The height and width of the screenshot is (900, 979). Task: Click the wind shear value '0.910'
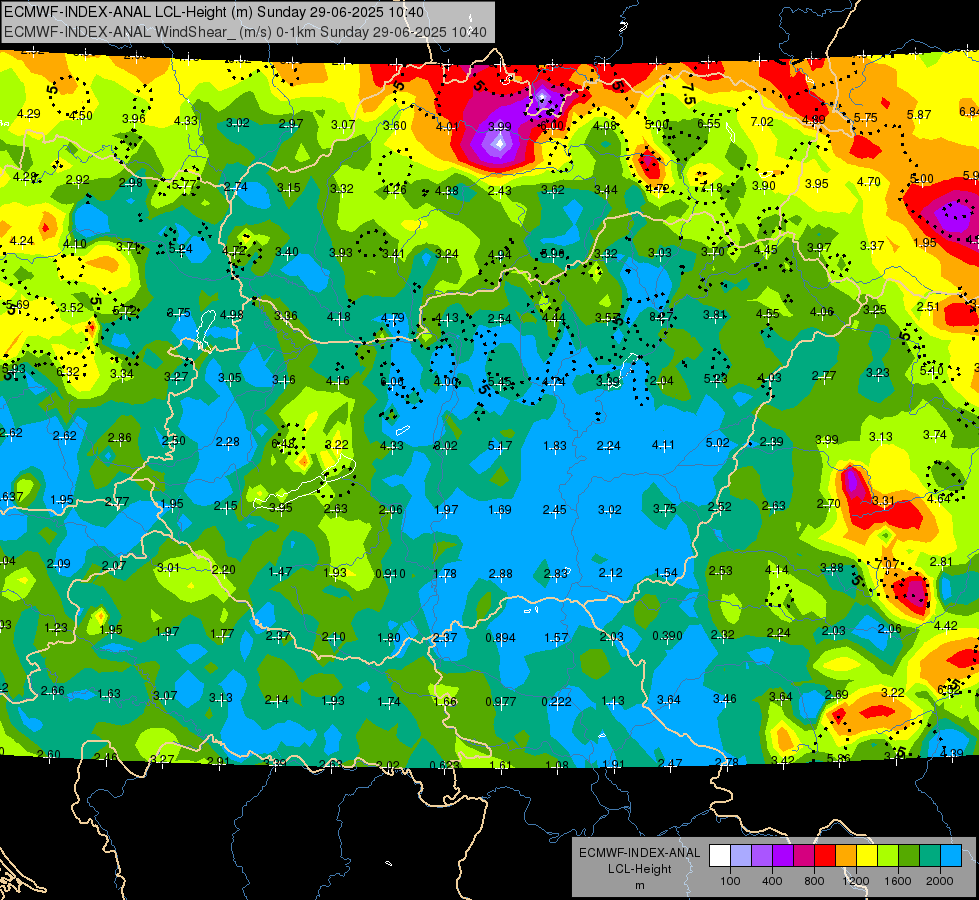[390, 573]
